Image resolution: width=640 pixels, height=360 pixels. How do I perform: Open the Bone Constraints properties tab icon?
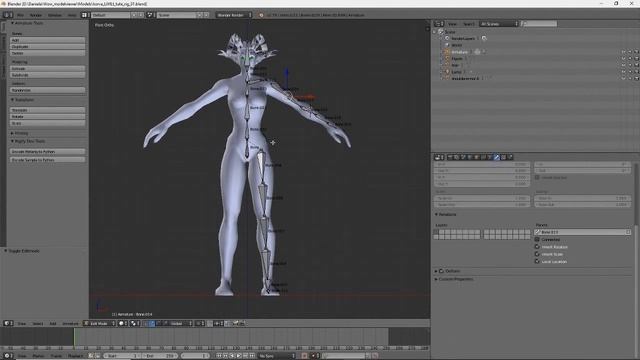pyautogui.click(x=503, y=157)
